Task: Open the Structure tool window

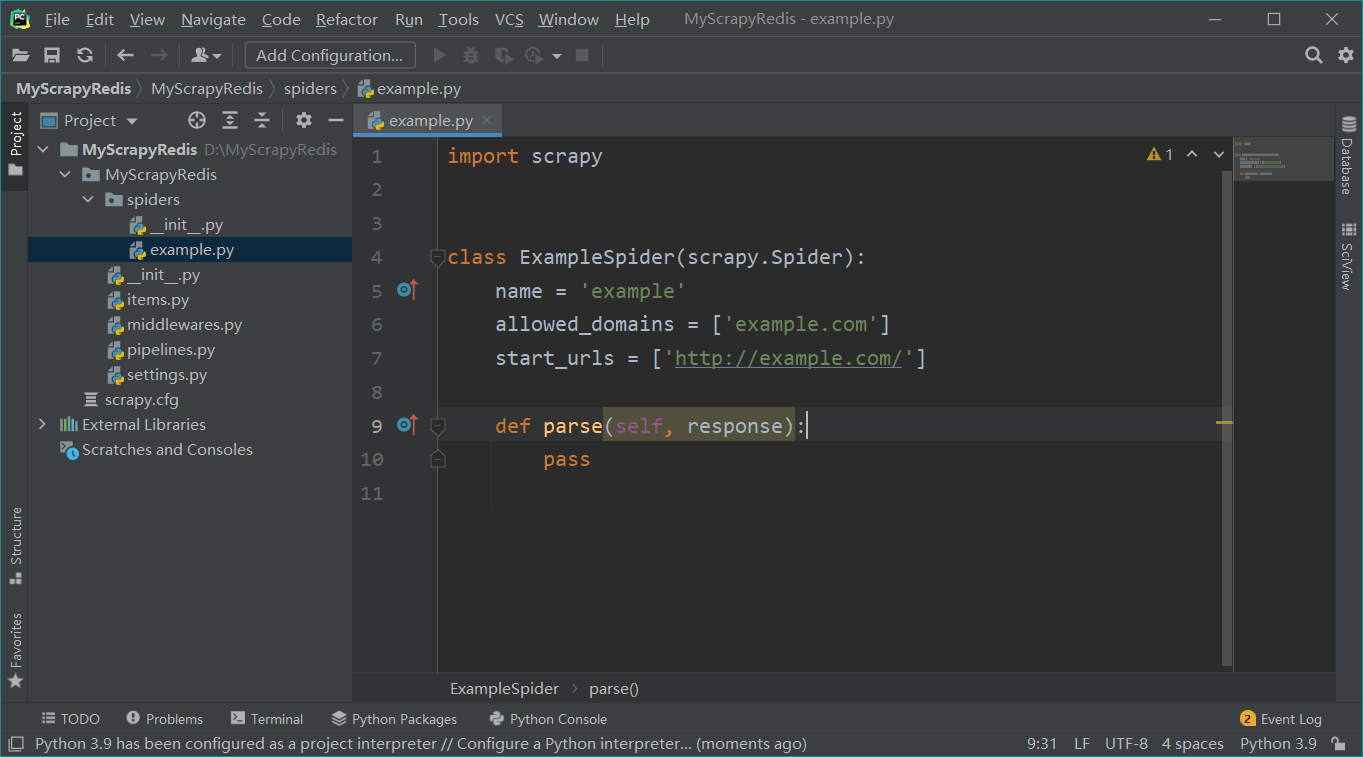Action: 15,546
